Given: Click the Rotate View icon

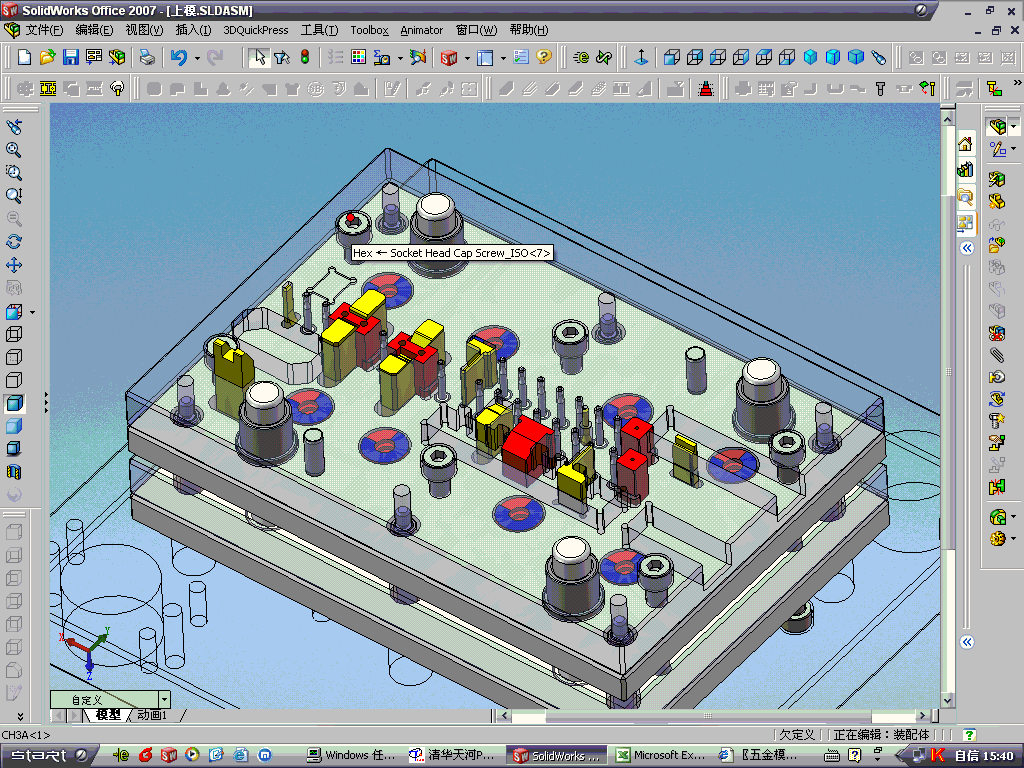Looking at the screenshot, I should coord(14,242).
